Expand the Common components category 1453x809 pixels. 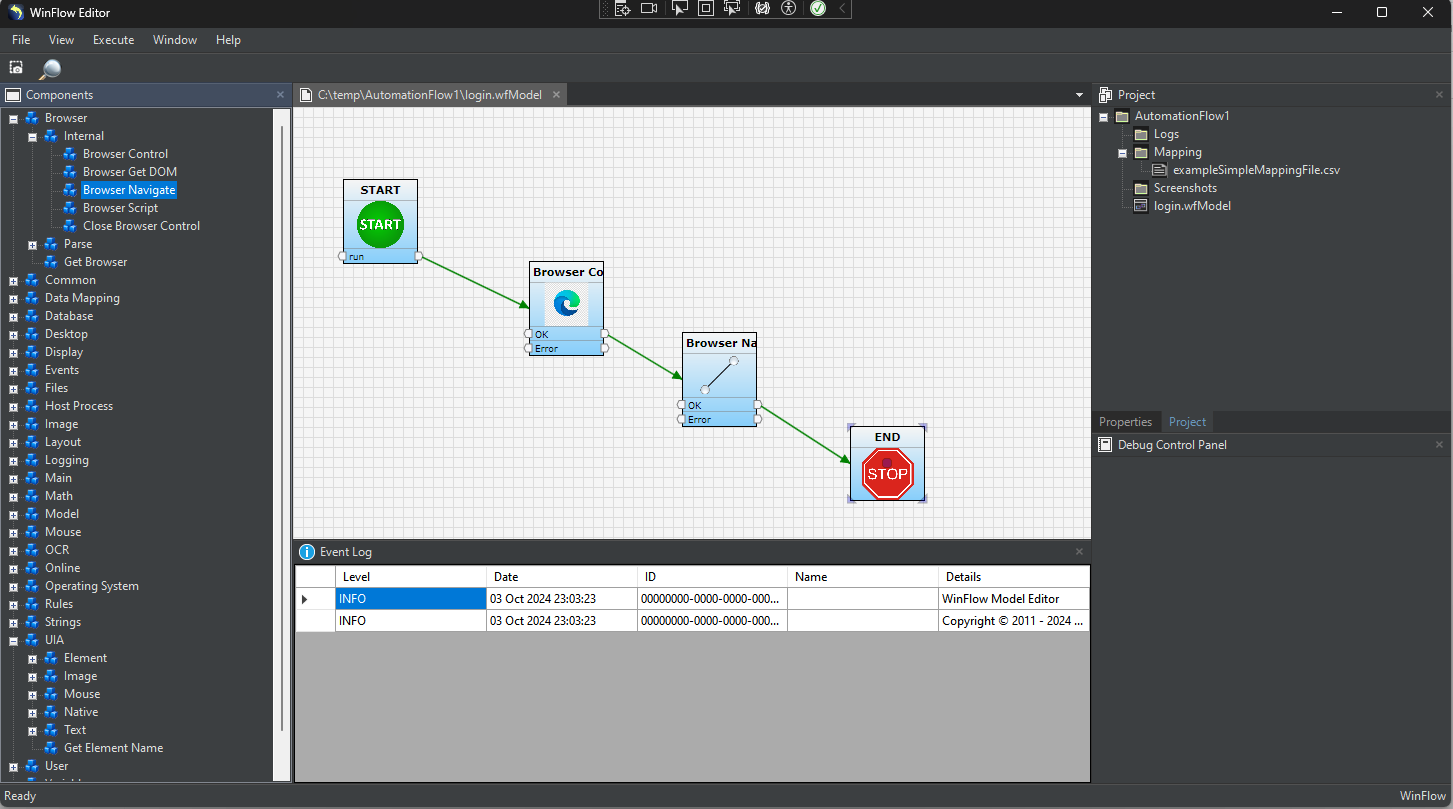coord(14,281)
